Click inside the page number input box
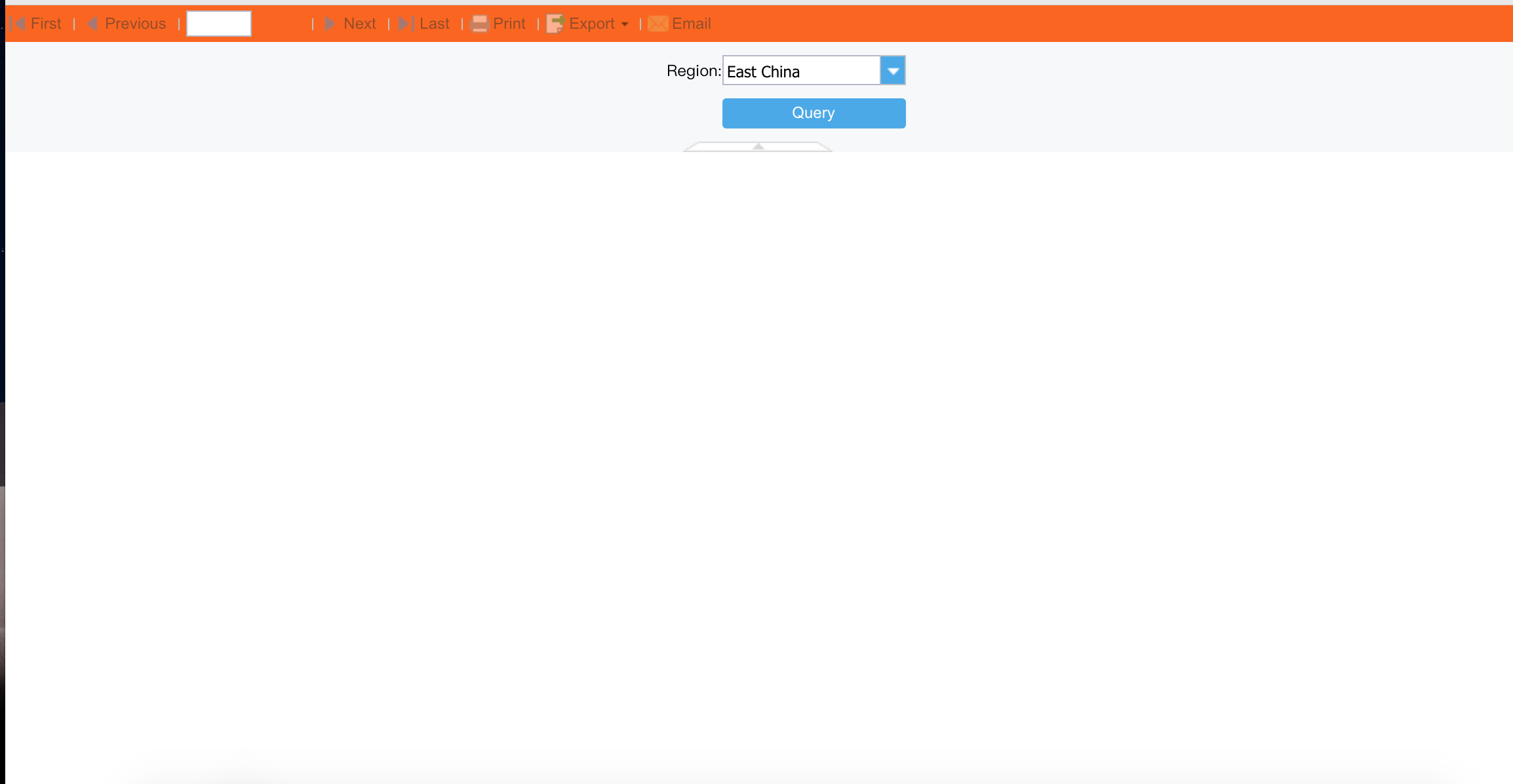The width and height of the screenshot is (1513, 784). click(218, 24)
